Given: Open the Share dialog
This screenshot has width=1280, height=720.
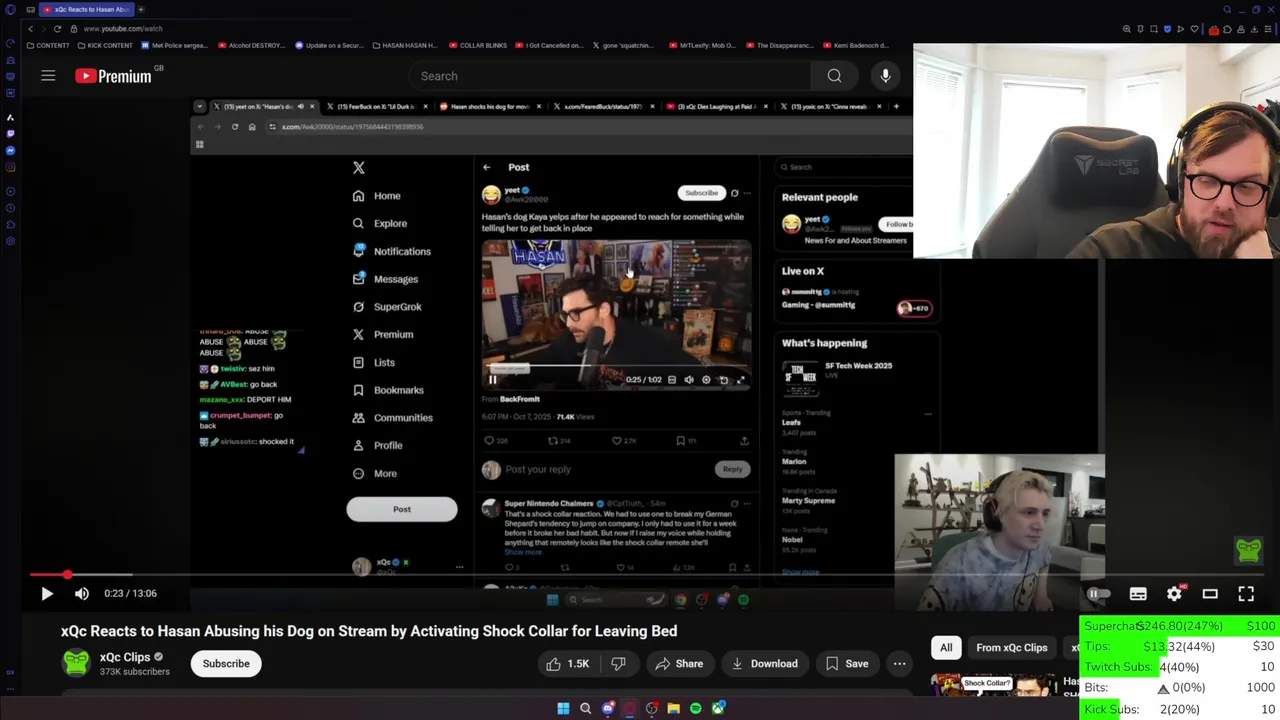Looking at the screenshot, I should tap(680, 663).
